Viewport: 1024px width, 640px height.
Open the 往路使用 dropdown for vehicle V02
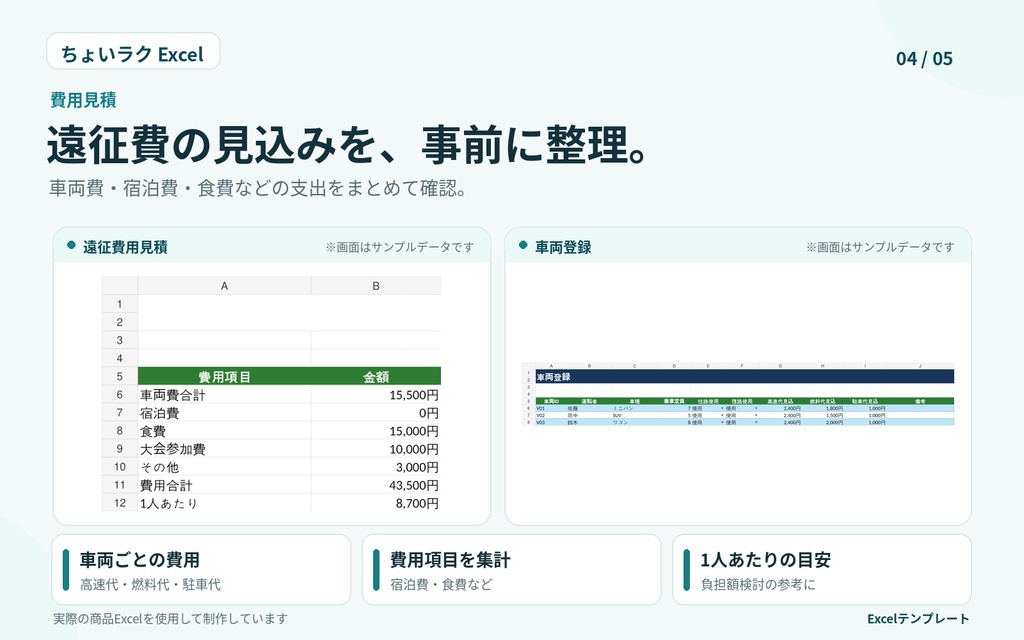[722, 415]
